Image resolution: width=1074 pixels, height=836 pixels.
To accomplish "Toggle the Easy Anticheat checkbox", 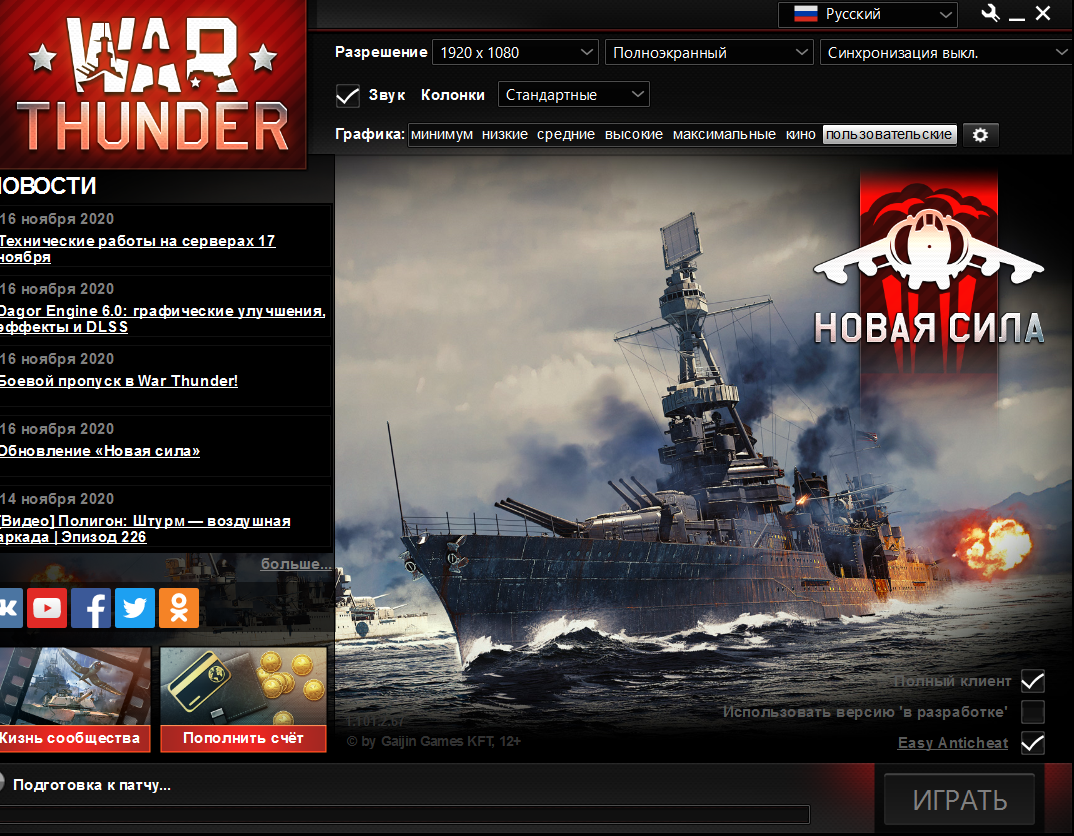I will point(1033,743).
